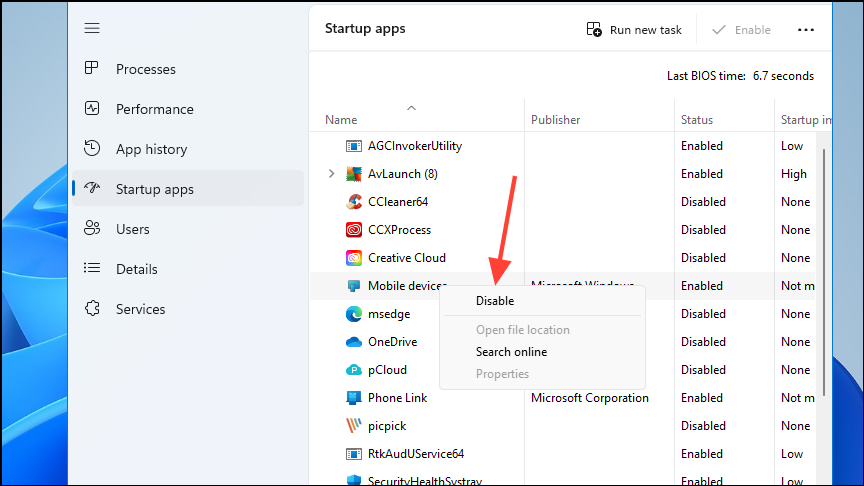
Task: Open Services via the gear icon
Action: [x=92, y=309]
